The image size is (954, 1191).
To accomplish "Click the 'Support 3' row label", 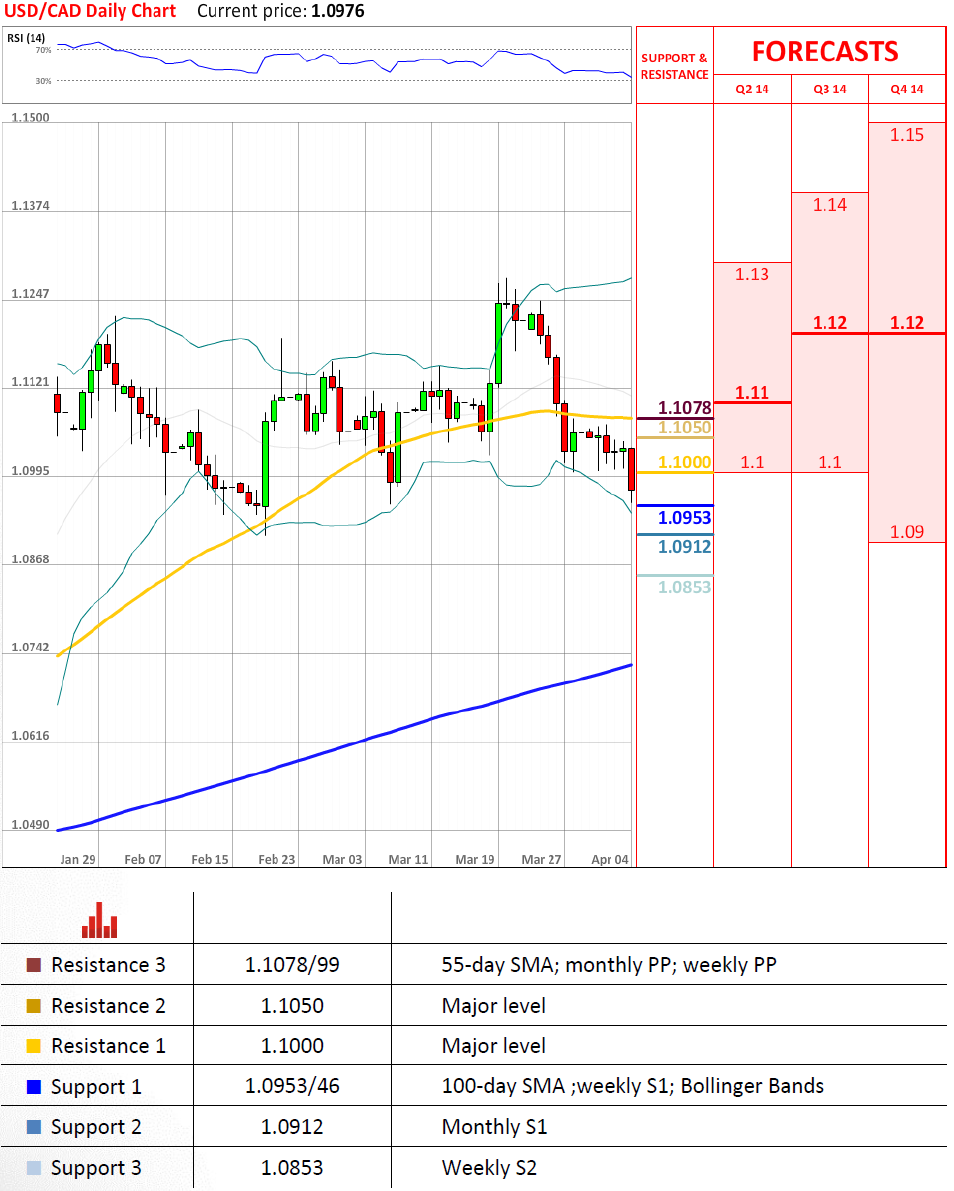I will click(96, 1167).
